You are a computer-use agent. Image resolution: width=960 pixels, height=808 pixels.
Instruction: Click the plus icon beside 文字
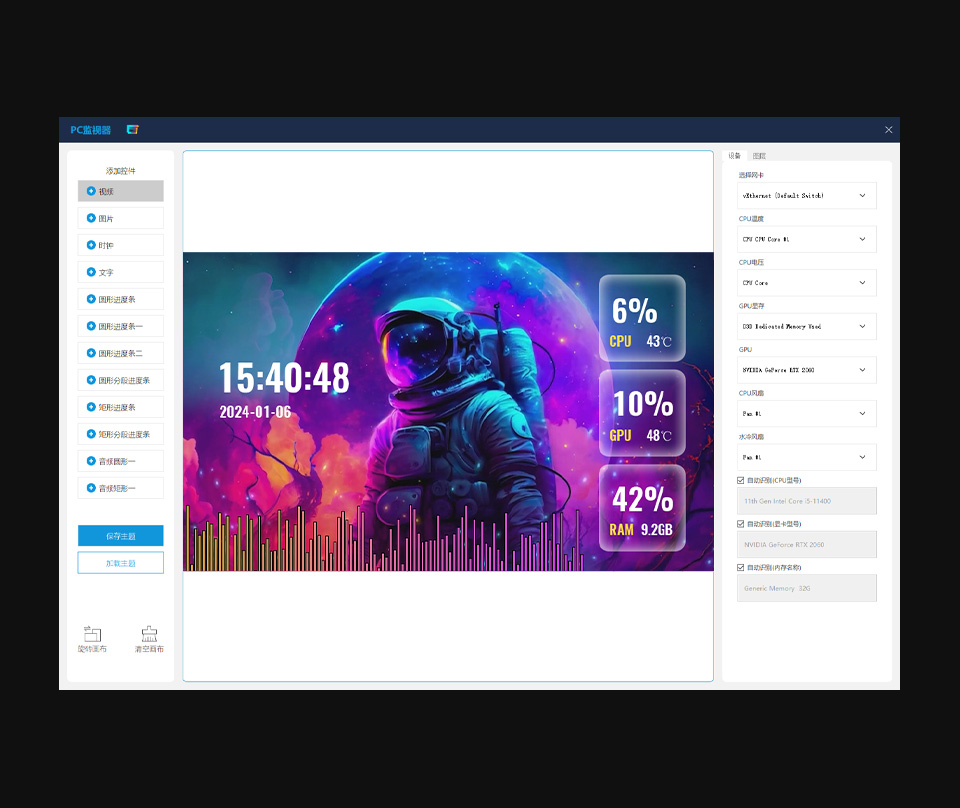pyautogui.click(x=91, y=272)
